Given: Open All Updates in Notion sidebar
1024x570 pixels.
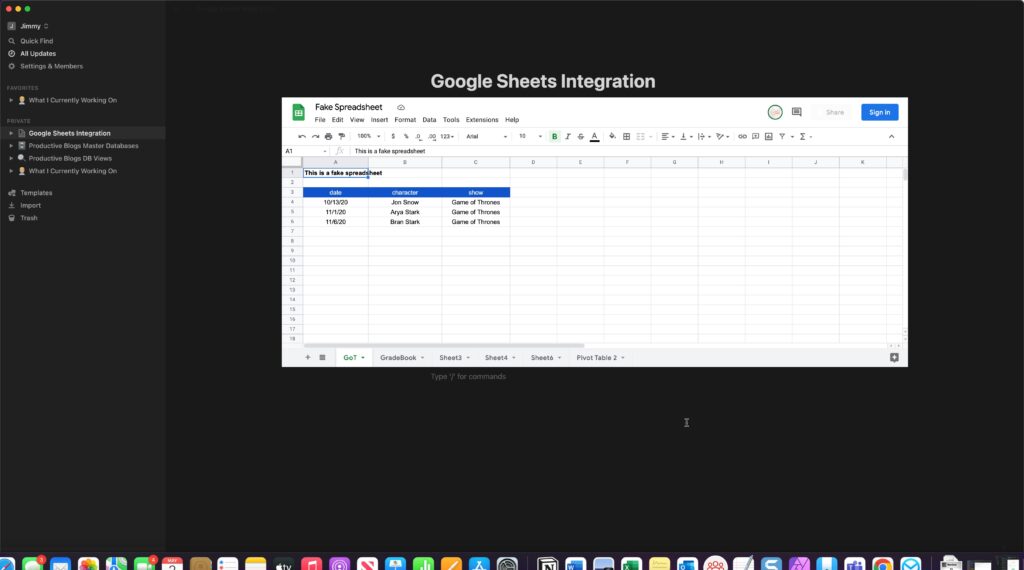Looking at the screenshot, I should pos(38,54).
